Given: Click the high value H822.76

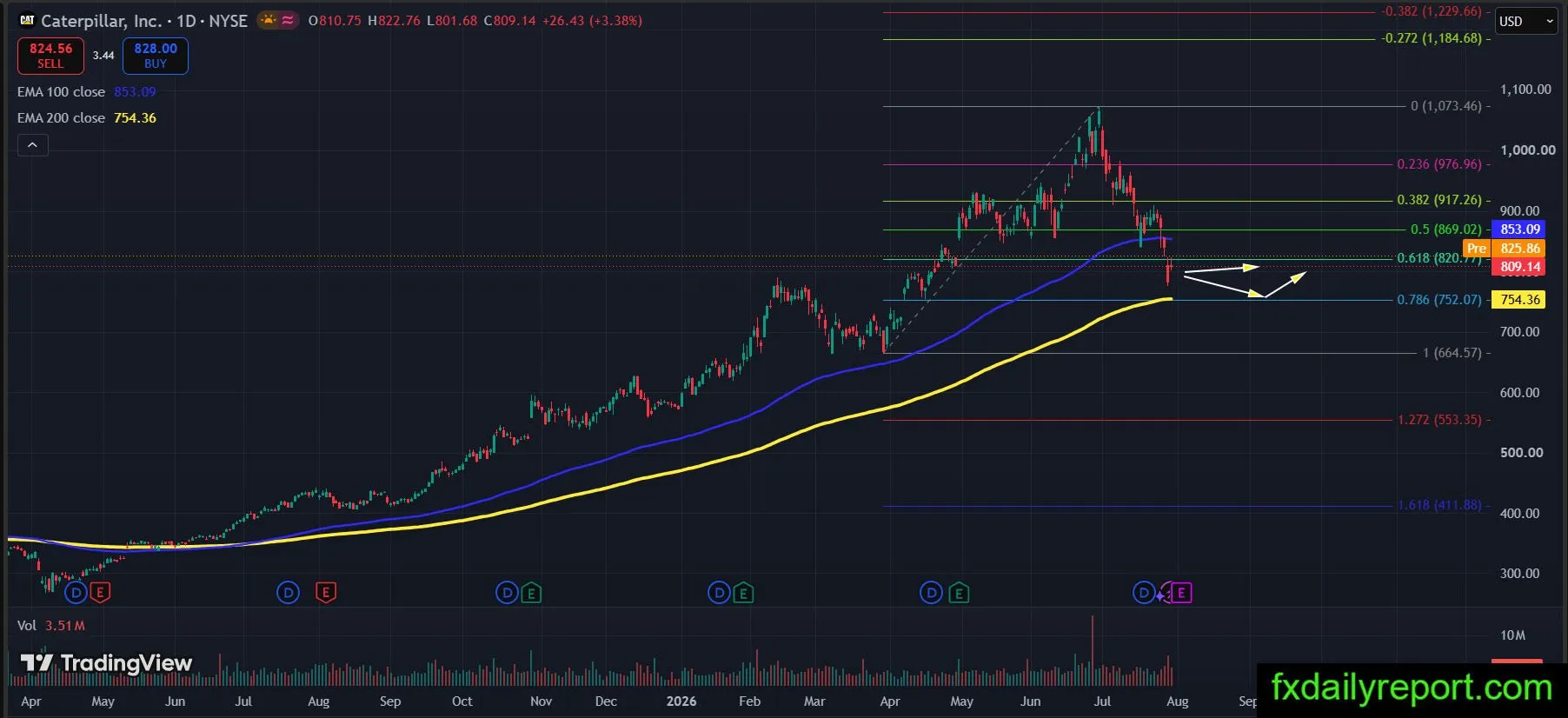Looking at the screenshot, I should click(x=394, y=20).
